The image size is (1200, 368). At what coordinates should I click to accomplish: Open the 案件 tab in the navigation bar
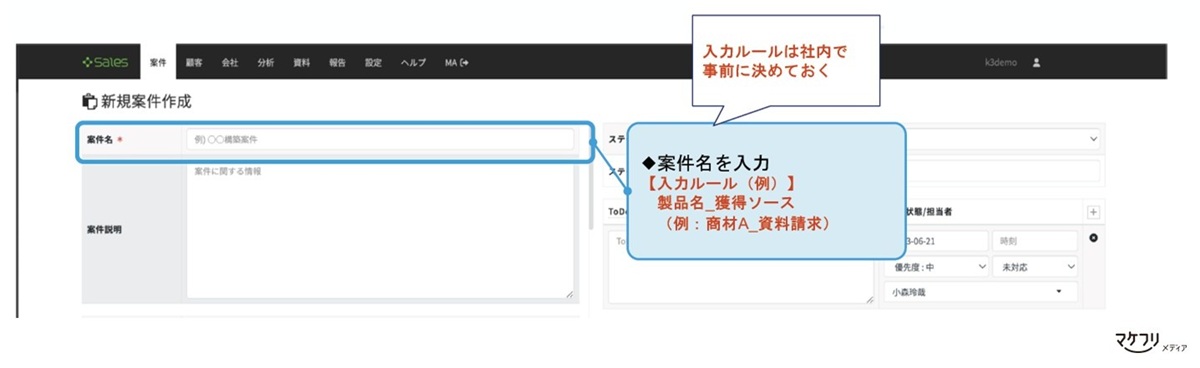(158, 62)
